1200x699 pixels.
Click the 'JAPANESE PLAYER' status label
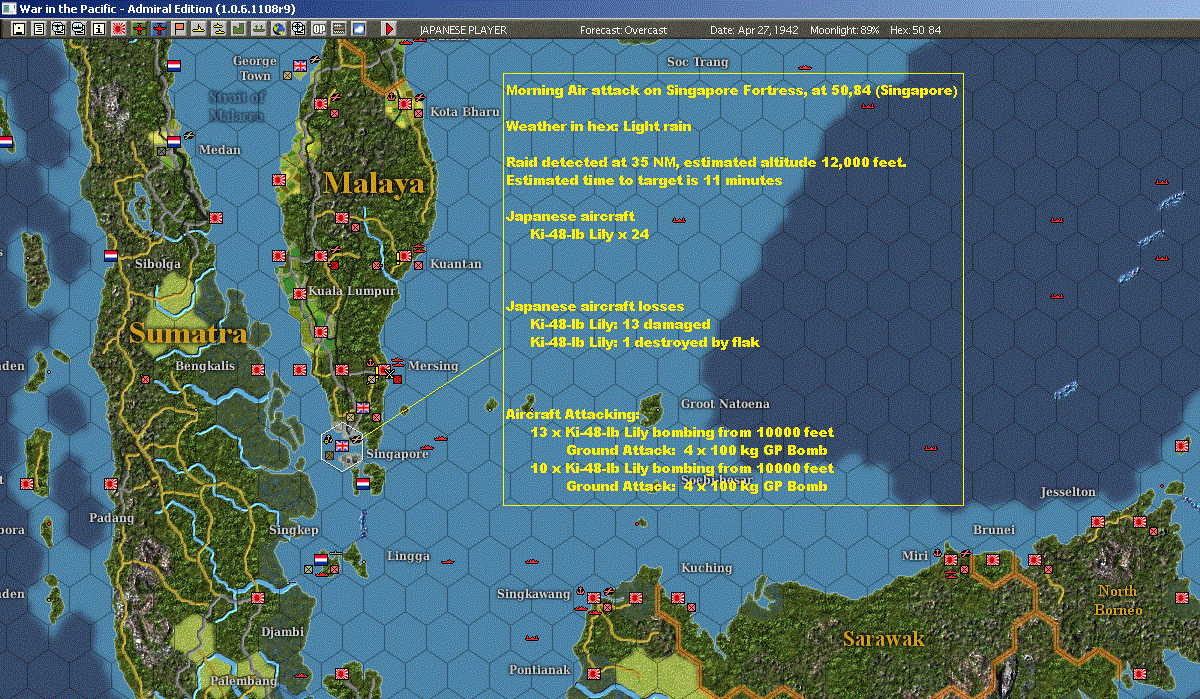[463, 30]
